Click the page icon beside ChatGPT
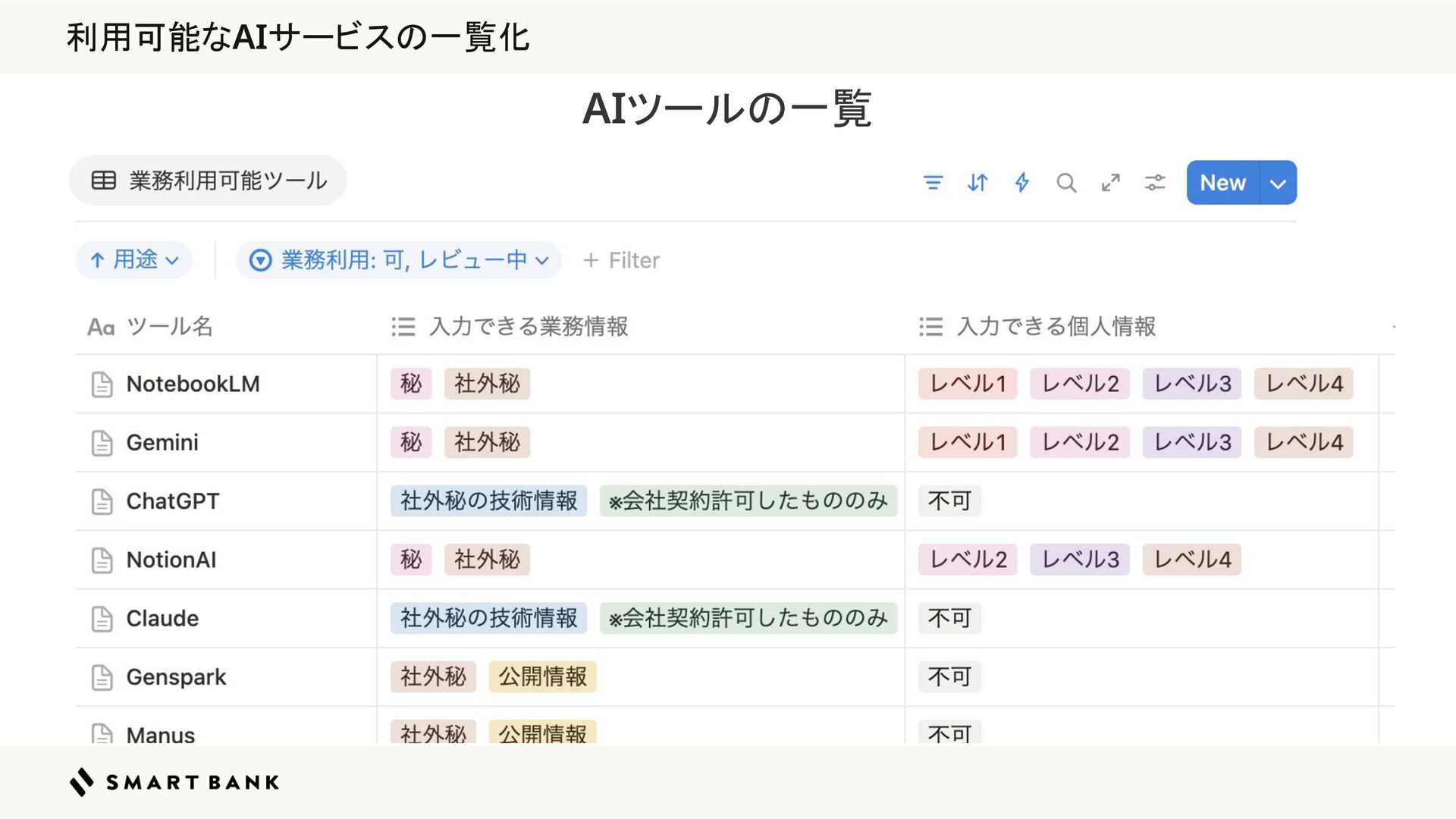Viewport: 1456px width, 819px height. pos(102,501)
